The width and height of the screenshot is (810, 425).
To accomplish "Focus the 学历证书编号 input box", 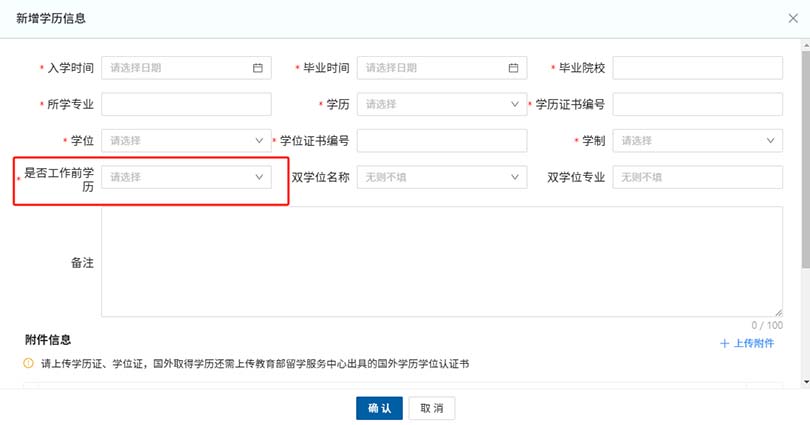I will point(697,104).
